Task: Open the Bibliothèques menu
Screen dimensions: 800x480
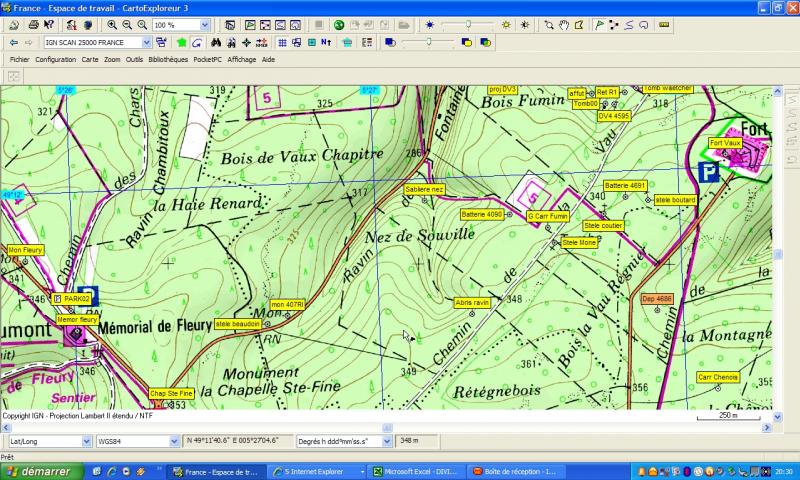Action: pos(168,60)
